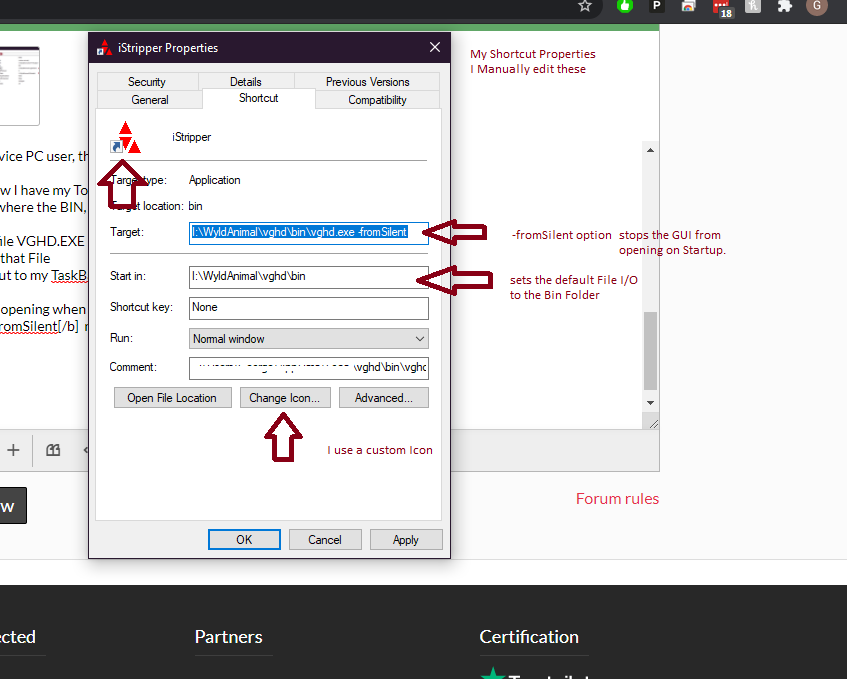
Task: Open the G profile avatar
Action: (x=817, y=6)
